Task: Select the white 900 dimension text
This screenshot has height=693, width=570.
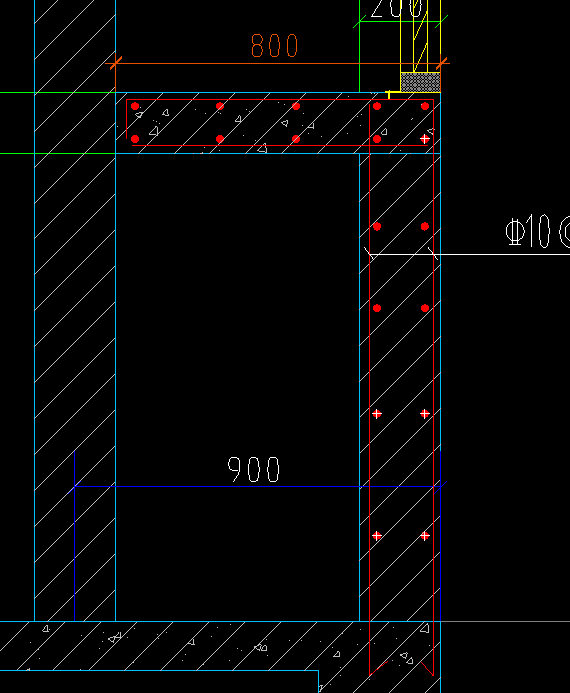Action: coord(254,469)
